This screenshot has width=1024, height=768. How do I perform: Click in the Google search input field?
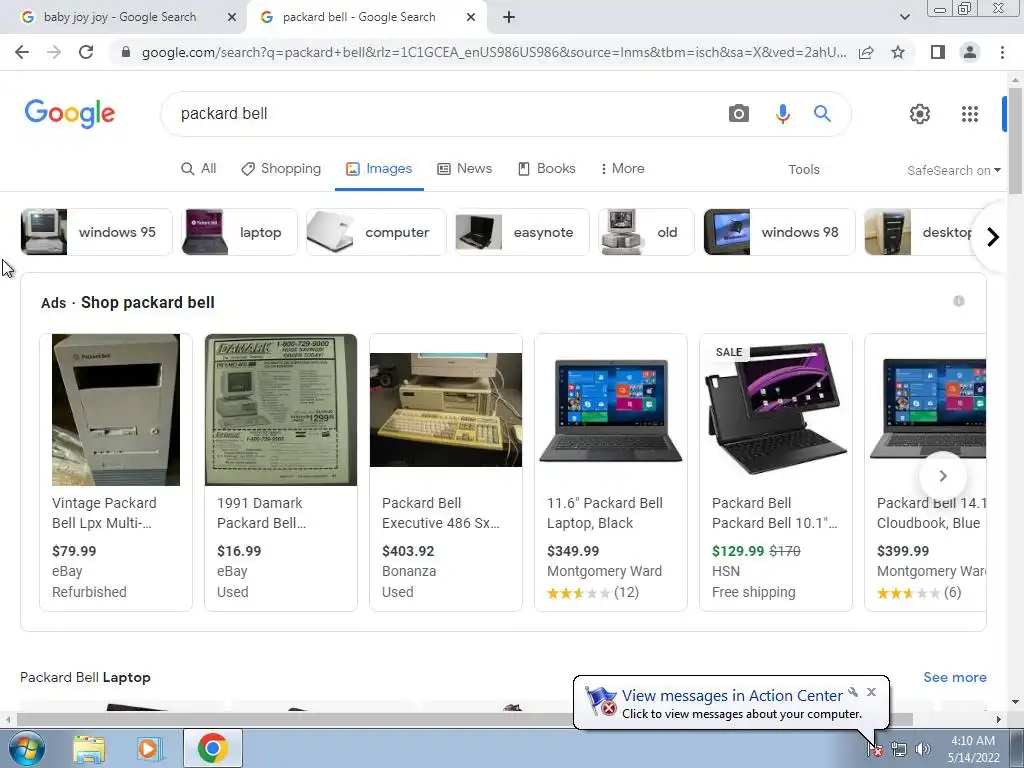tap(444, 114)
